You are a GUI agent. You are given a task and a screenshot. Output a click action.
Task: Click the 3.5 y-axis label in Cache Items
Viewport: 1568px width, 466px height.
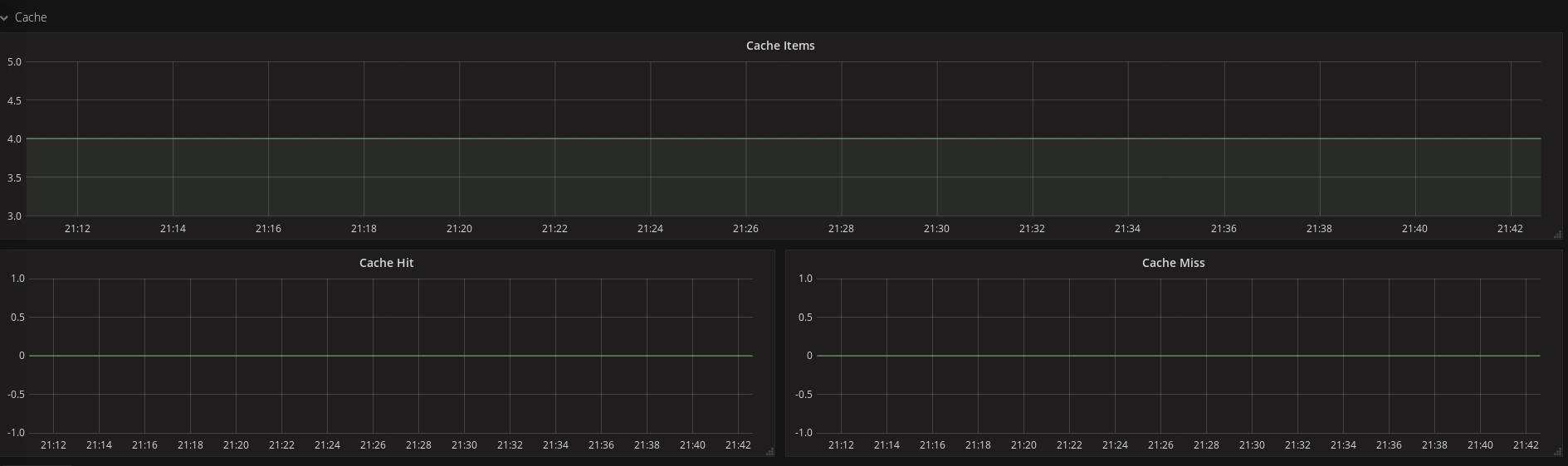(14, 178)
